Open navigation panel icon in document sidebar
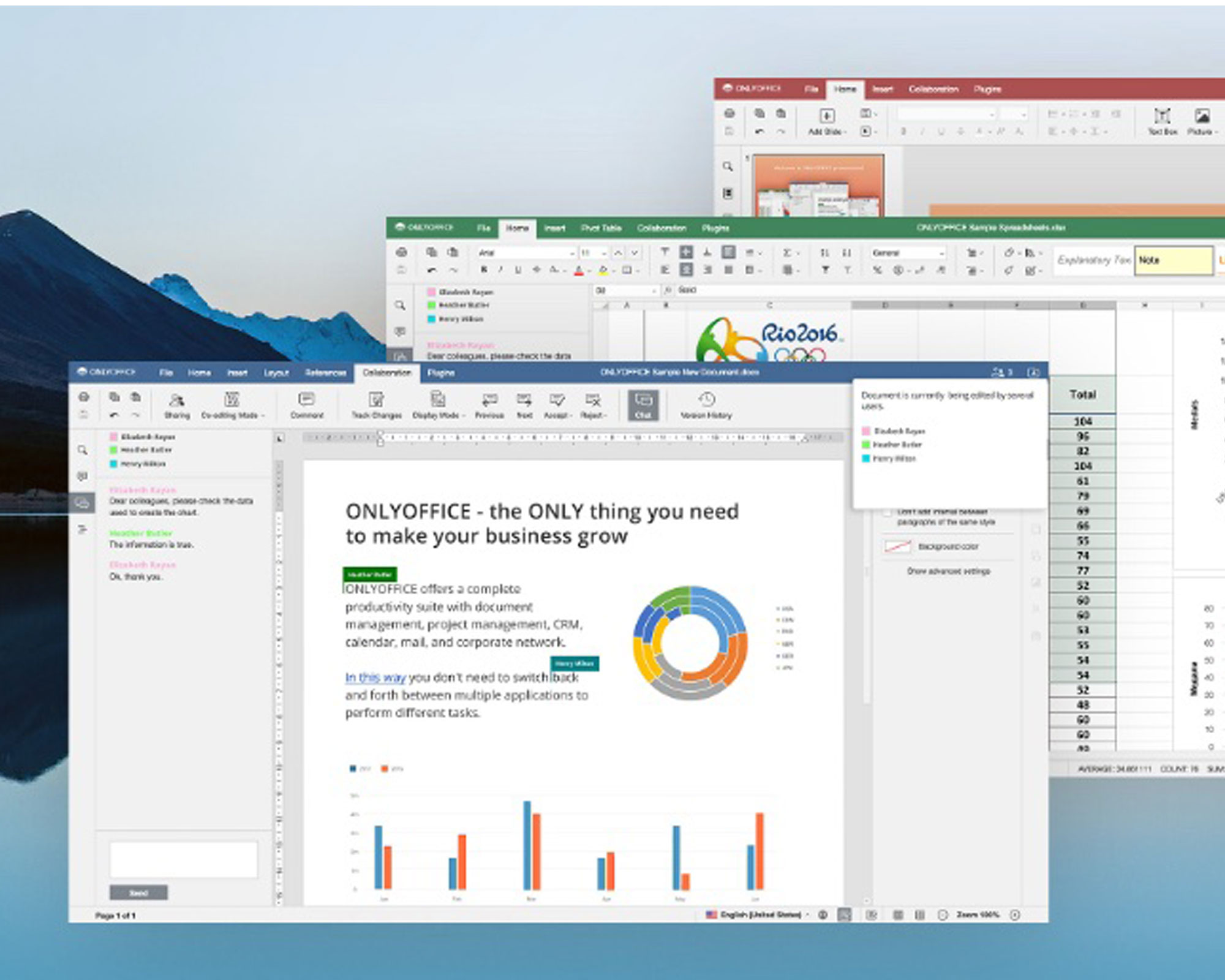The image size is (1225, 980). pyautogui.click(x=83, y=529)
